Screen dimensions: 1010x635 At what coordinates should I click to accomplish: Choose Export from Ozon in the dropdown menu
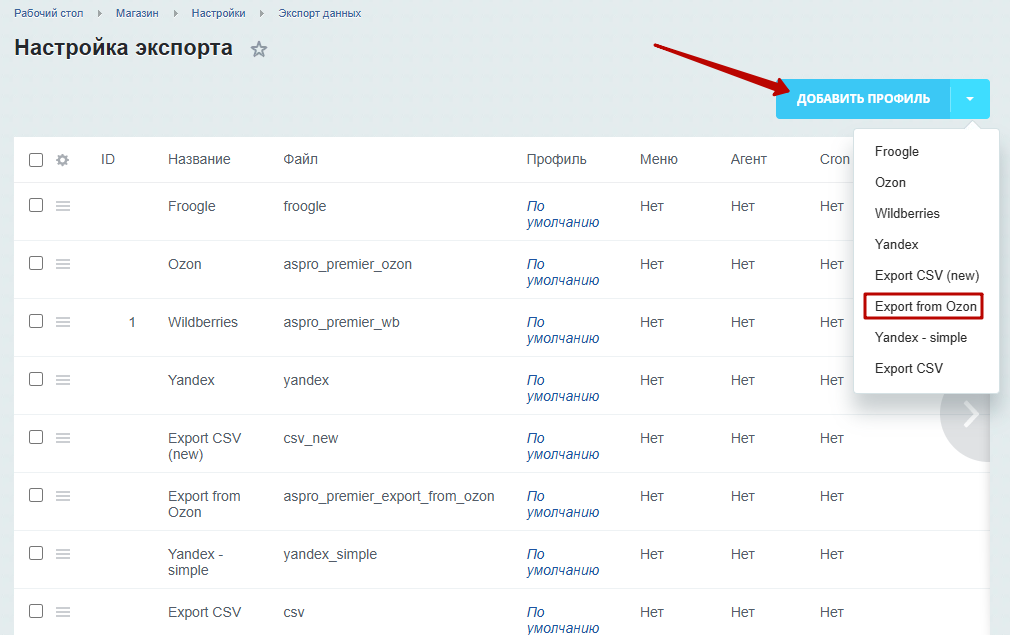(x=924, y=307)
